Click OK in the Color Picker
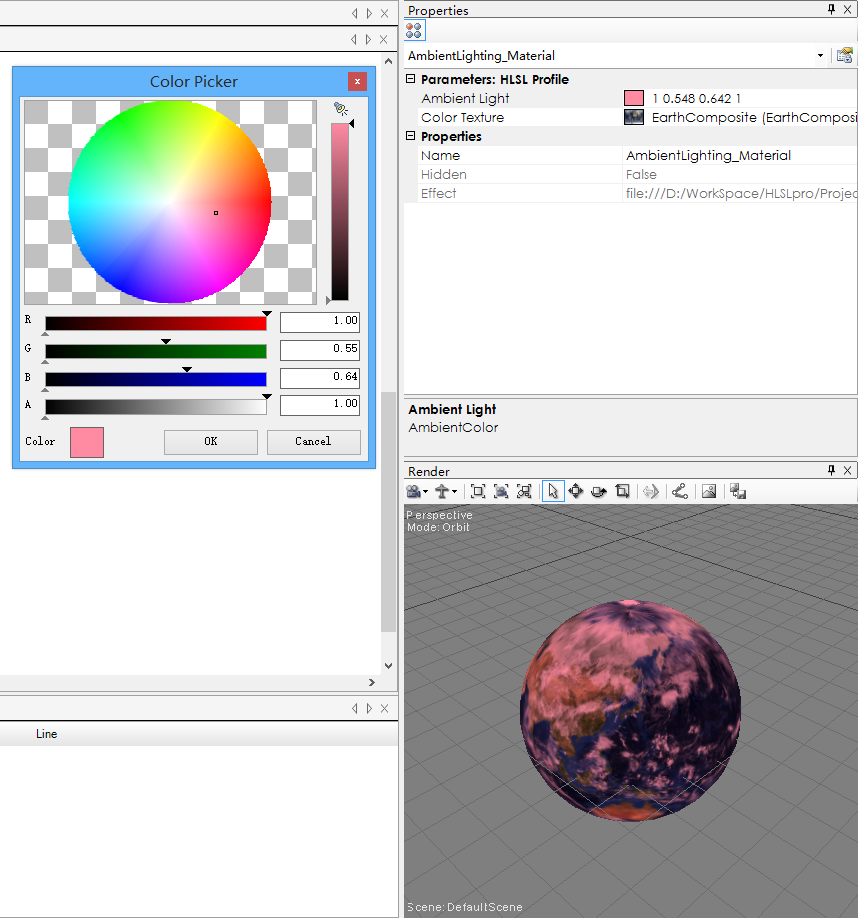The width and height of the screenshot is (858, 918). click(x=211, y=442)
